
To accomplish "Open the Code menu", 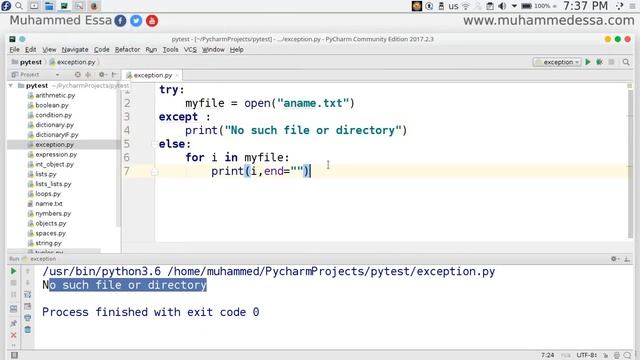I will tap(102, 49).
